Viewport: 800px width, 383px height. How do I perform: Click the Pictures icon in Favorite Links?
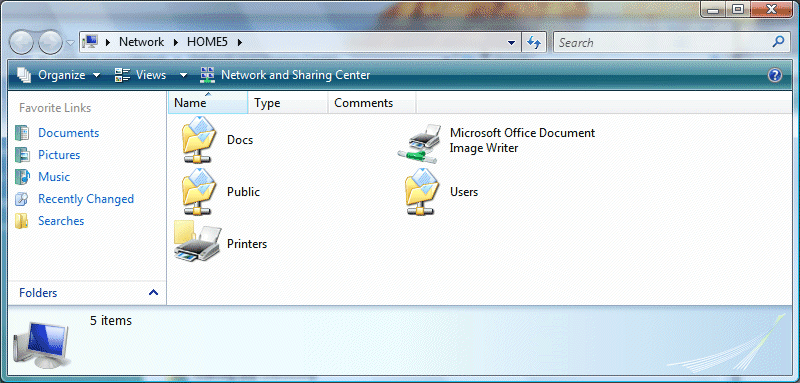point(22,155)
